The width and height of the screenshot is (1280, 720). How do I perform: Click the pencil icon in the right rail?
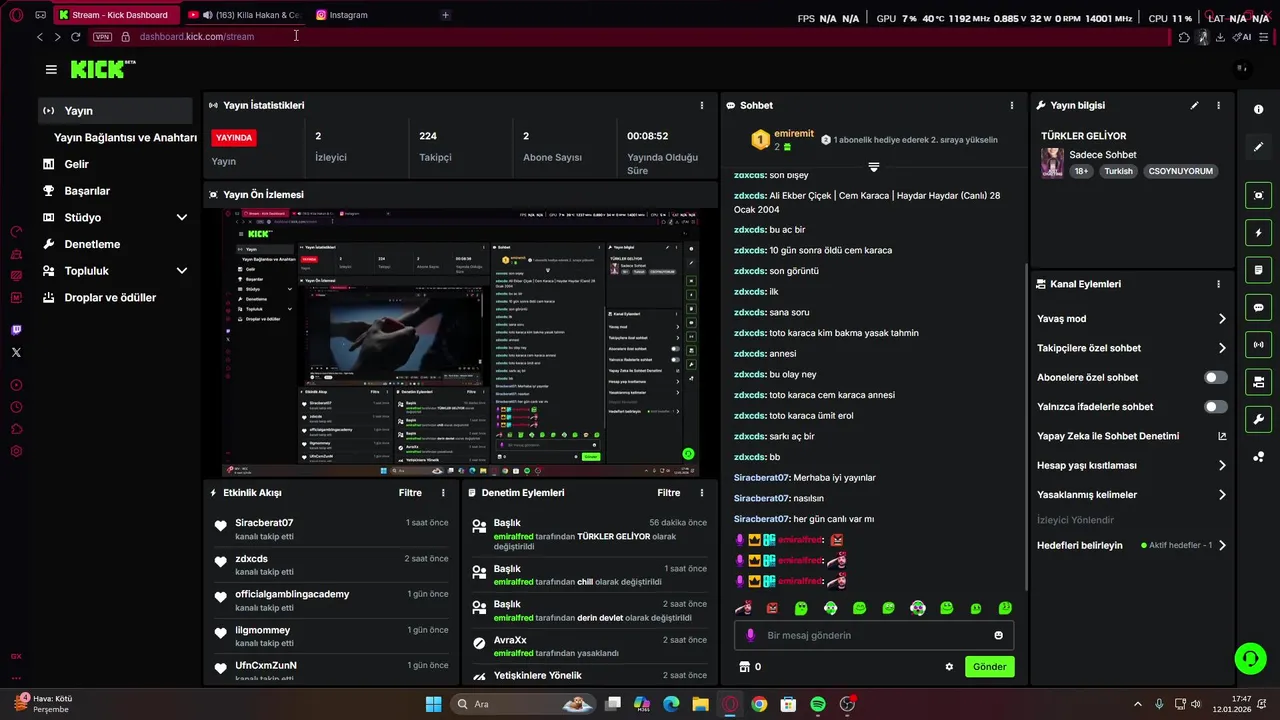(x=1259, y=147)
